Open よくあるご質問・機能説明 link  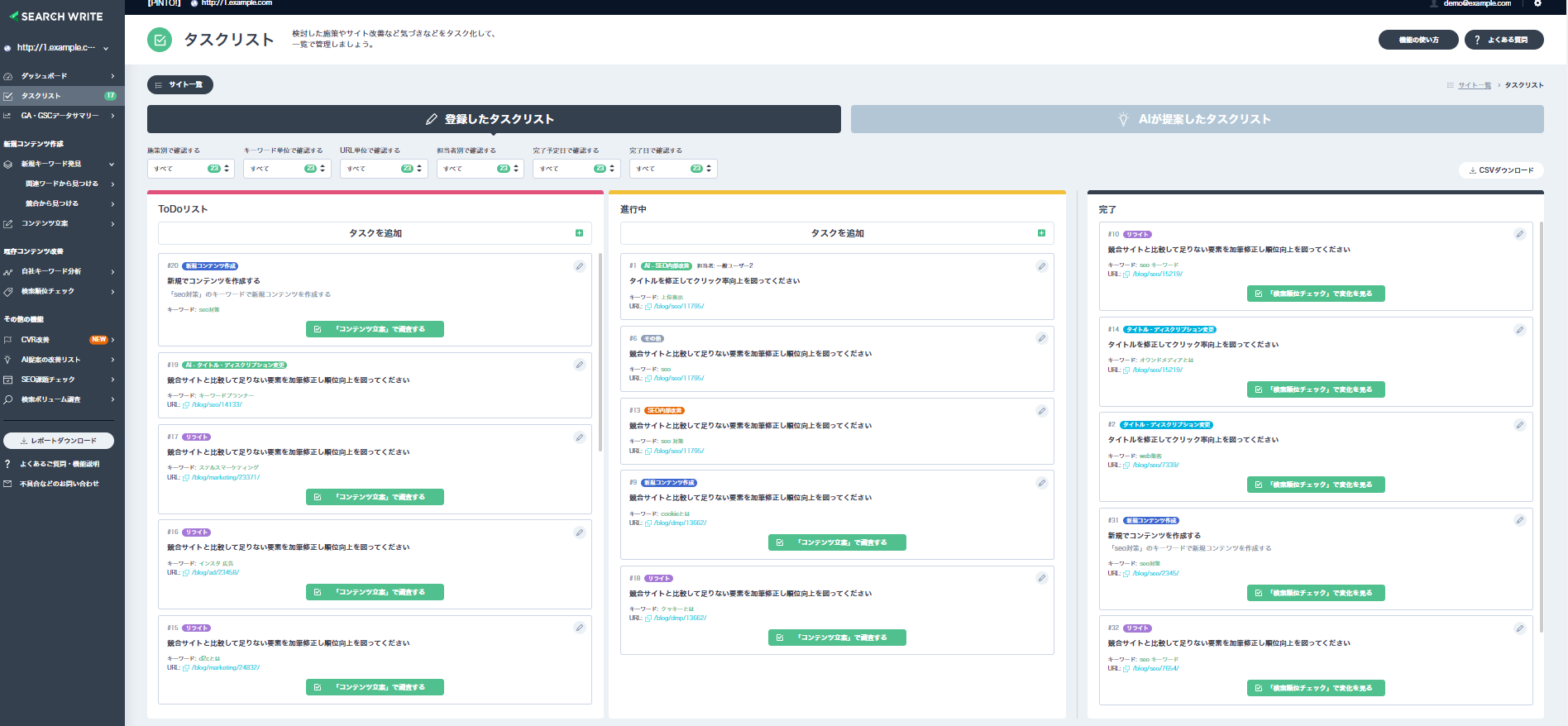tap(60, 464)
